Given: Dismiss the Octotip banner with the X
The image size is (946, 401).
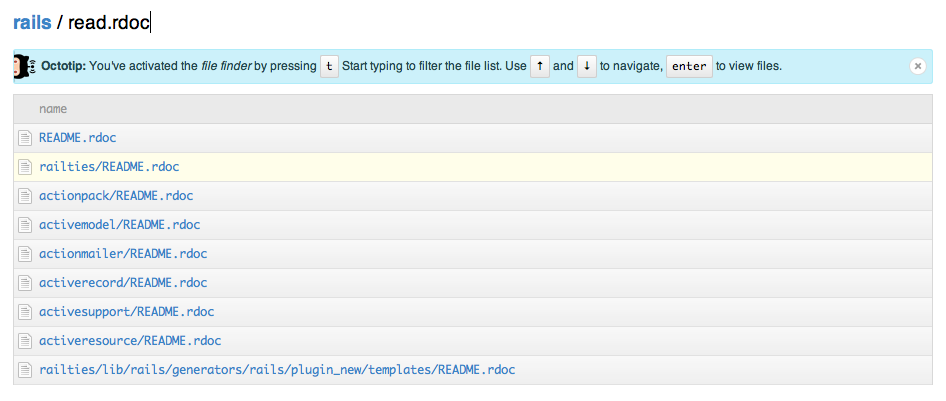Looking at the screenshot, I should [x=917, y=66].
